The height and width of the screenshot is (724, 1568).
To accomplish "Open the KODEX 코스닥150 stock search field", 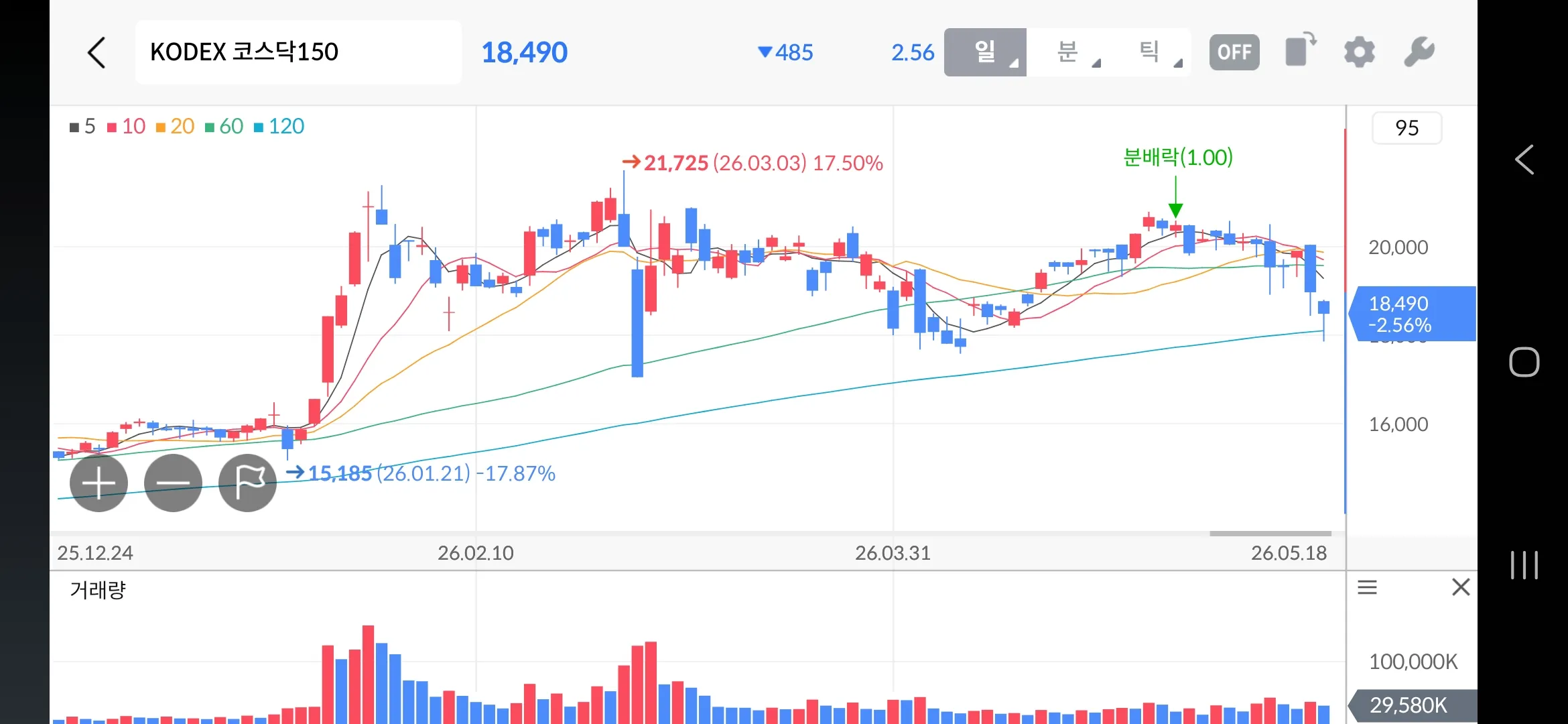I will pyautogui.click(x=298, y=52).
